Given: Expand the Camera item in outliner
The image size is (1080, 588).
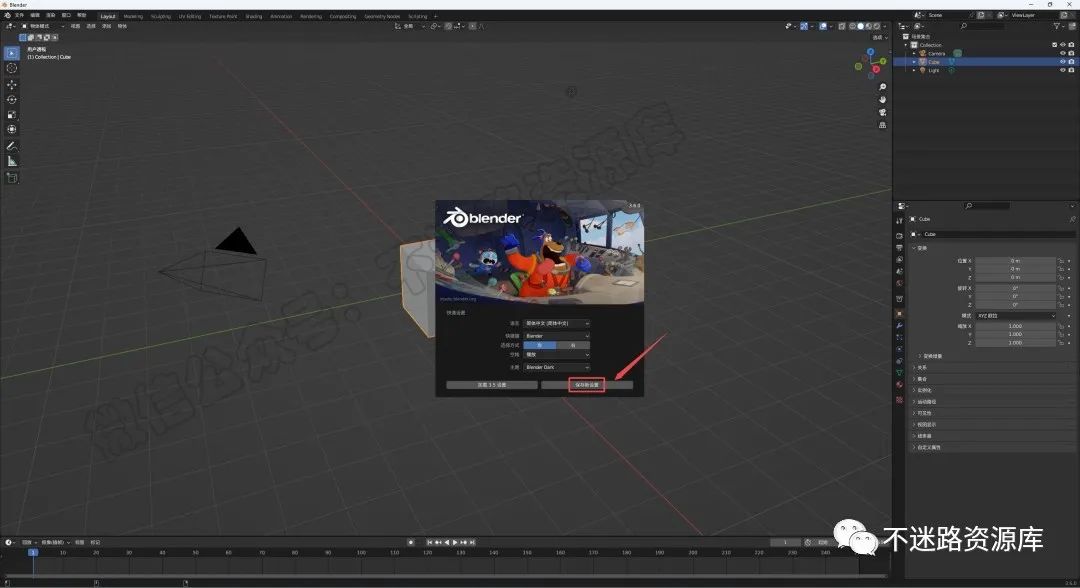Looking at the screenshot, I should pos(914,53).
